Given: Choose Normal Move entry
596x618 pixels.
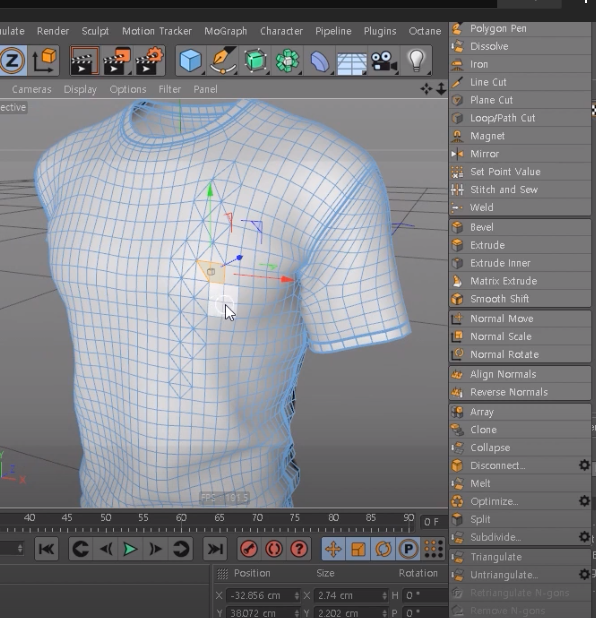Looking at the screenshot, I should point(520,318).
